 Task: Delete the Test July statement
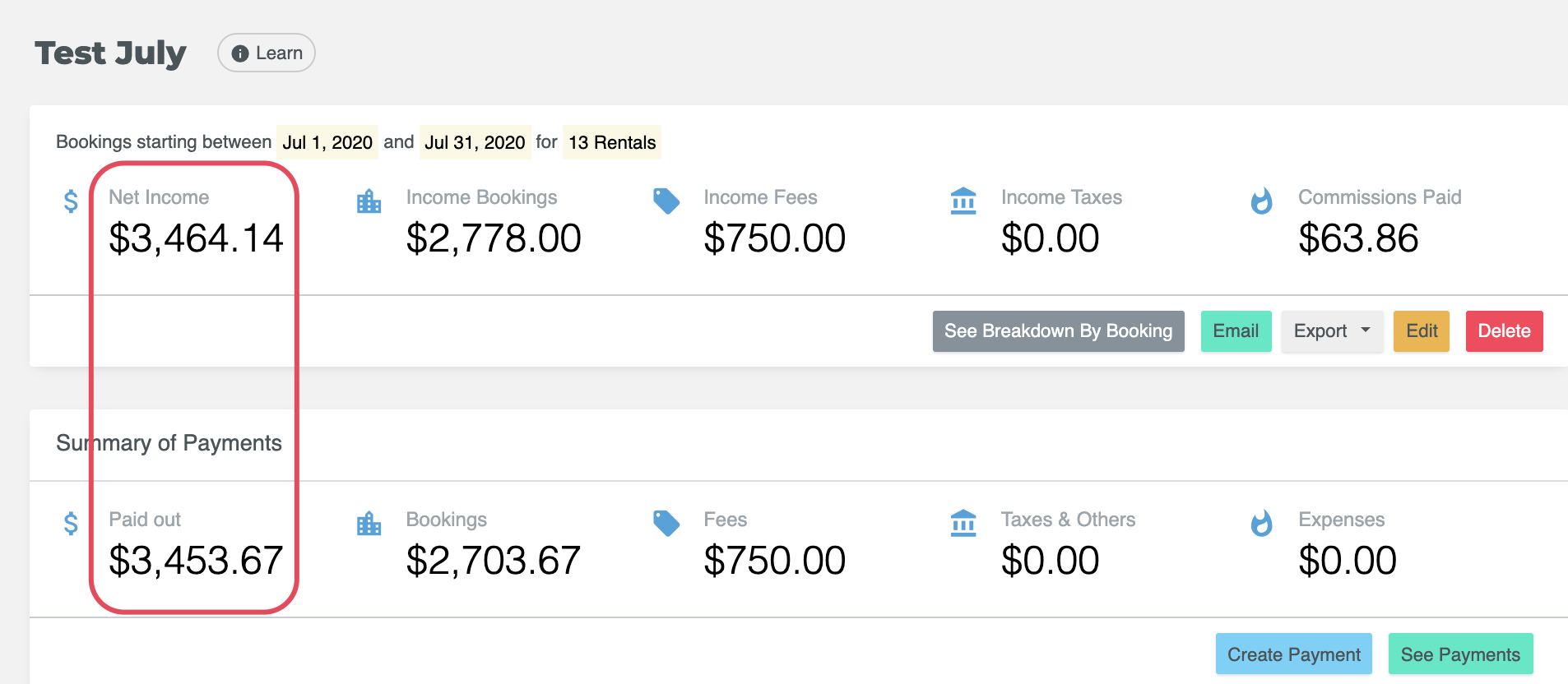[x=1503, y=331]
